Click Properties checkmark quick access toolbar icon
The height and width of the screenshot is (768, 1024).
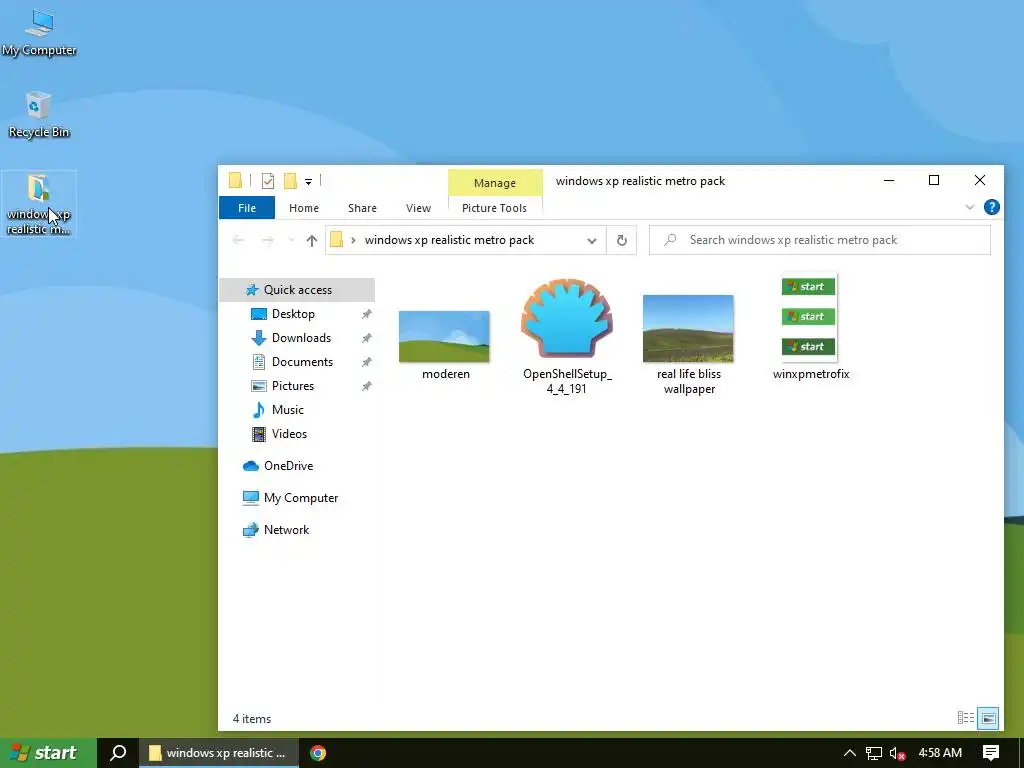(268, 181)
